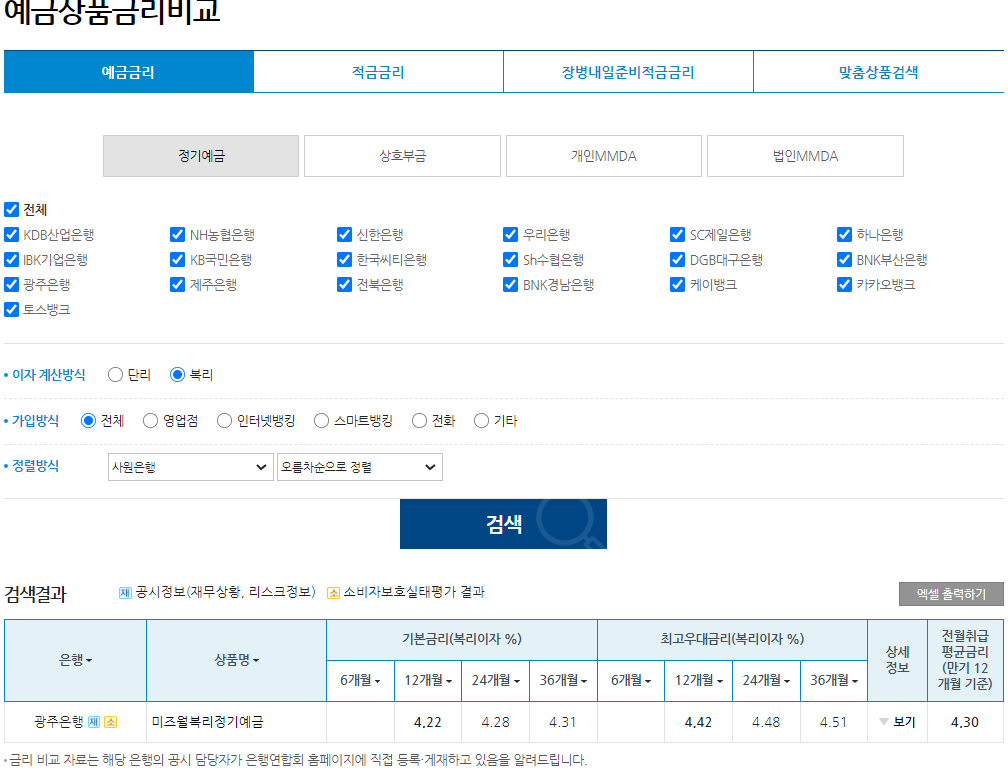Sort 최고우대금리 by 6개월 column
The width and height of the screenshot is (1008, 781).
coord(631,680)
